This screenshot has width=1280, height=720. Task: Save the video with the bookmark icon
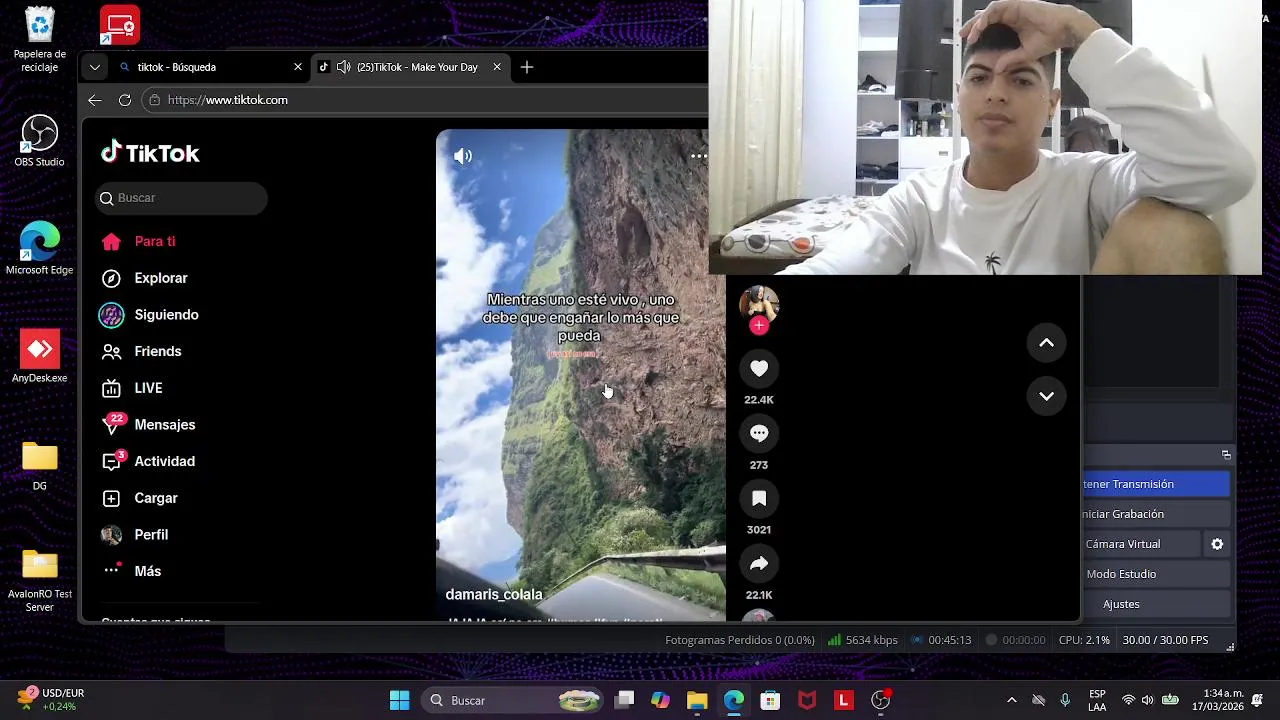(759, 498)
